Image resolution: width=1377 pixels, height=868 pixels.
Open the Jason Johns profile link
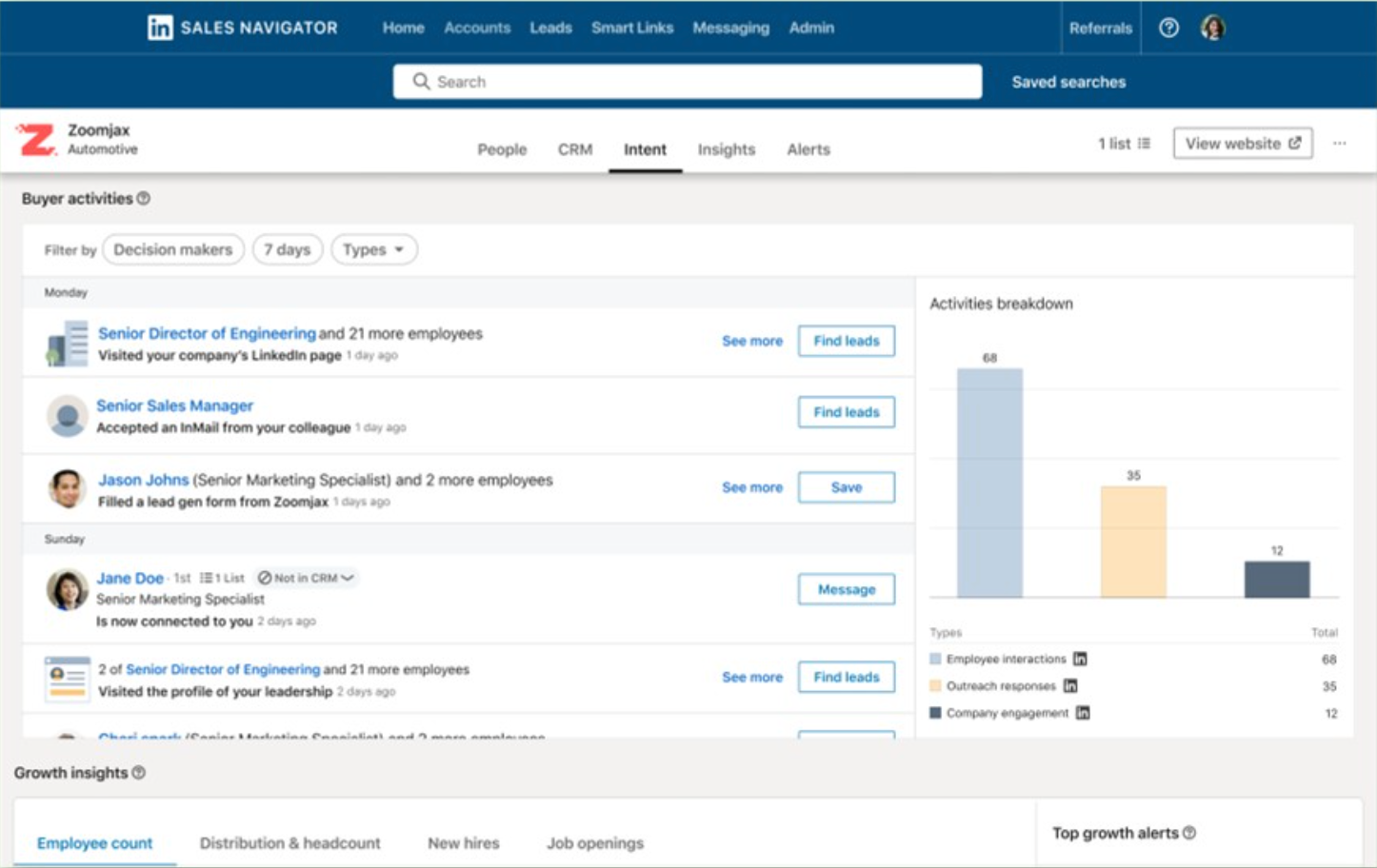pos(144,480)
